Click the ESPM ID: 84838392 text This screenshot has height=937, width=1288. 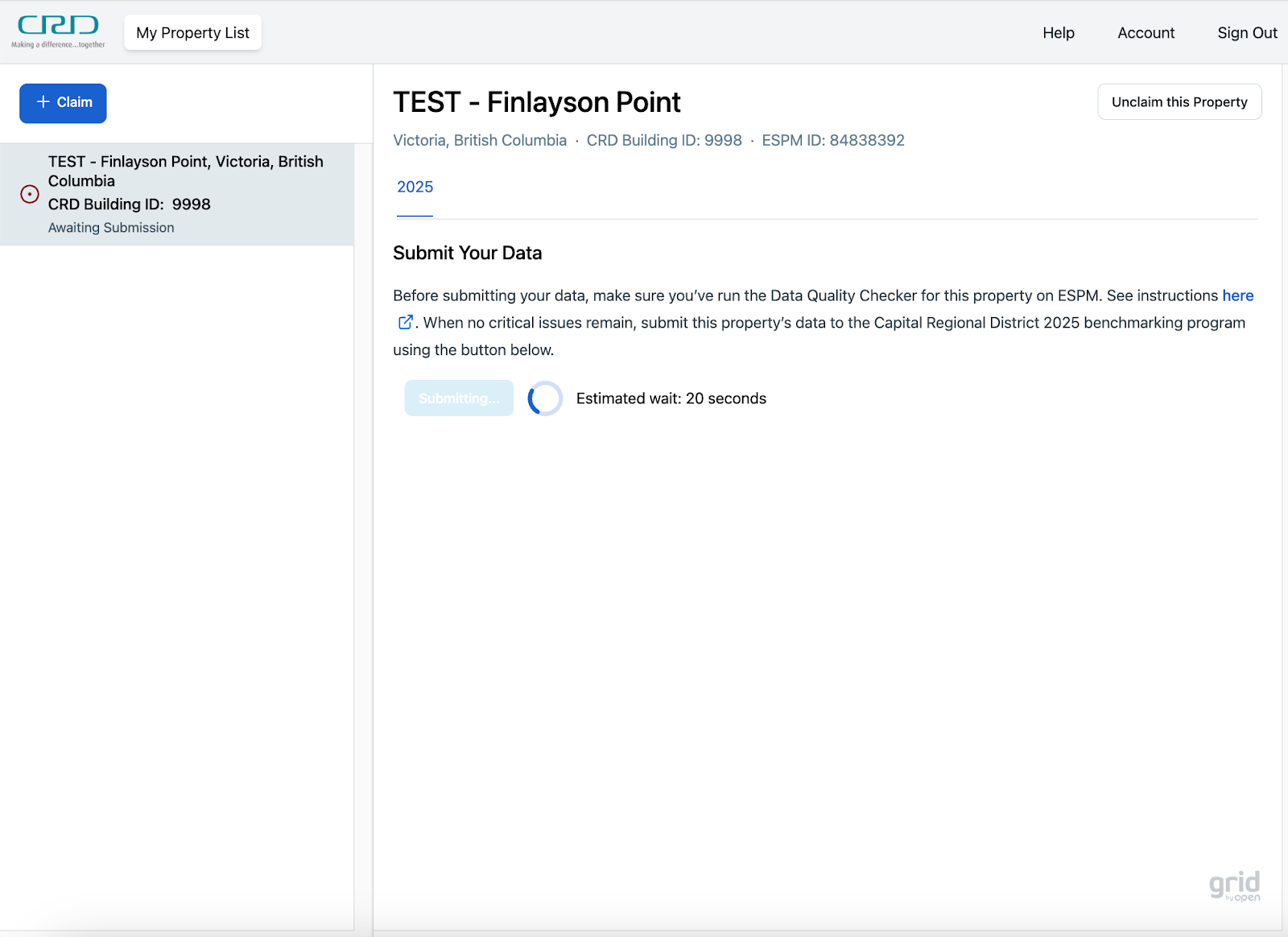pos(832,140)
